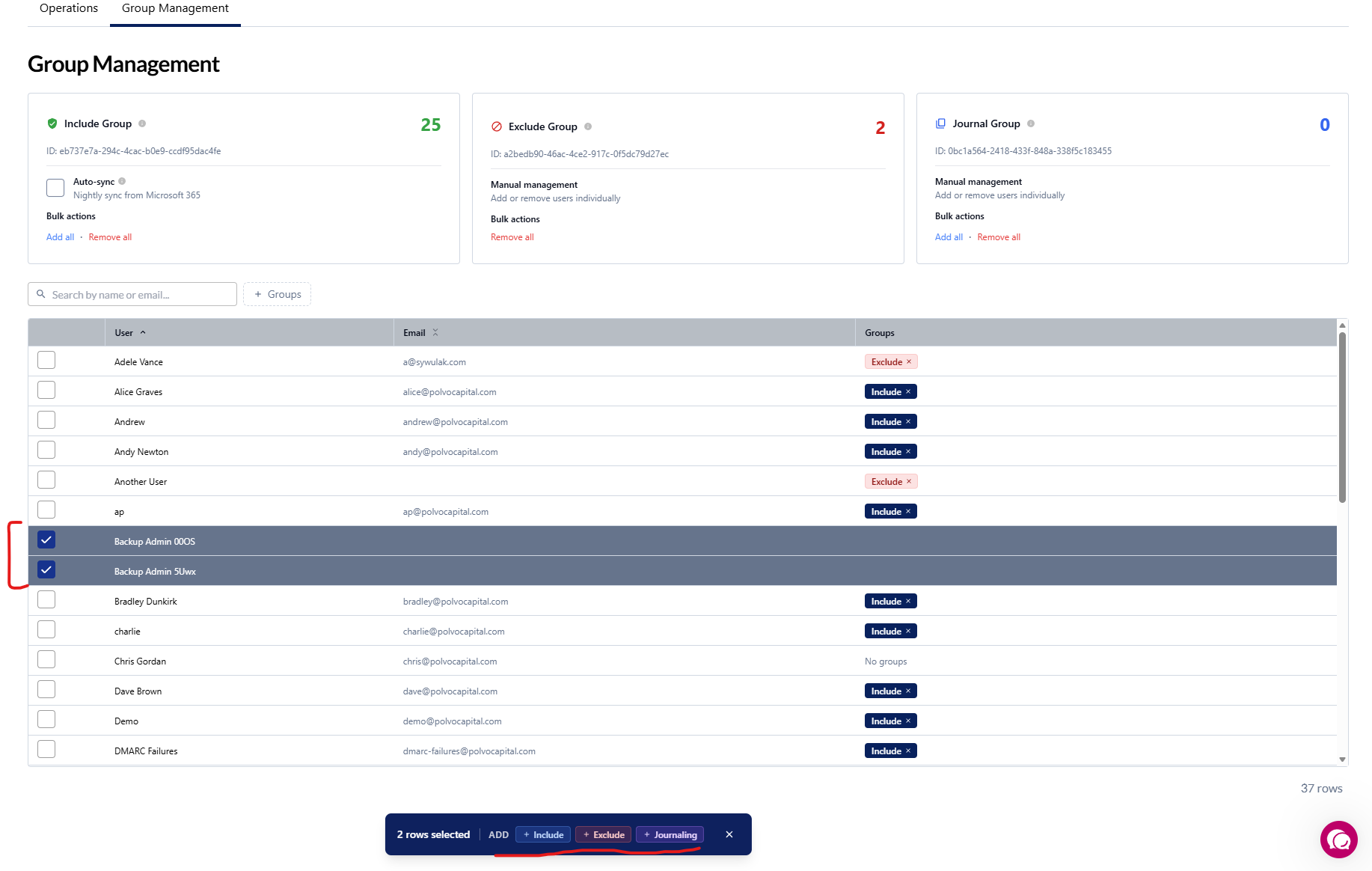
Task: Remove Include tag from Alice Graves
Action: point(908,391)
